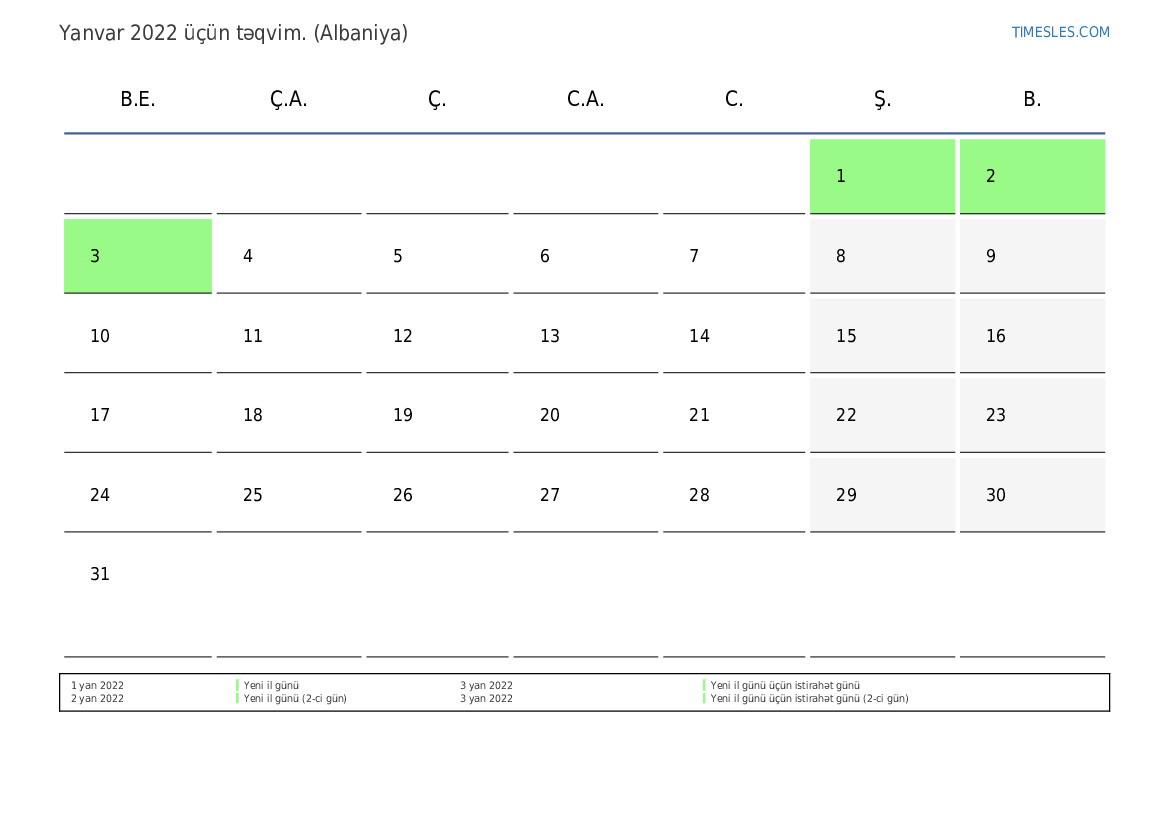
Task: Select the '2 yan 2022' legend date
Action: click(x=98, y=699)
